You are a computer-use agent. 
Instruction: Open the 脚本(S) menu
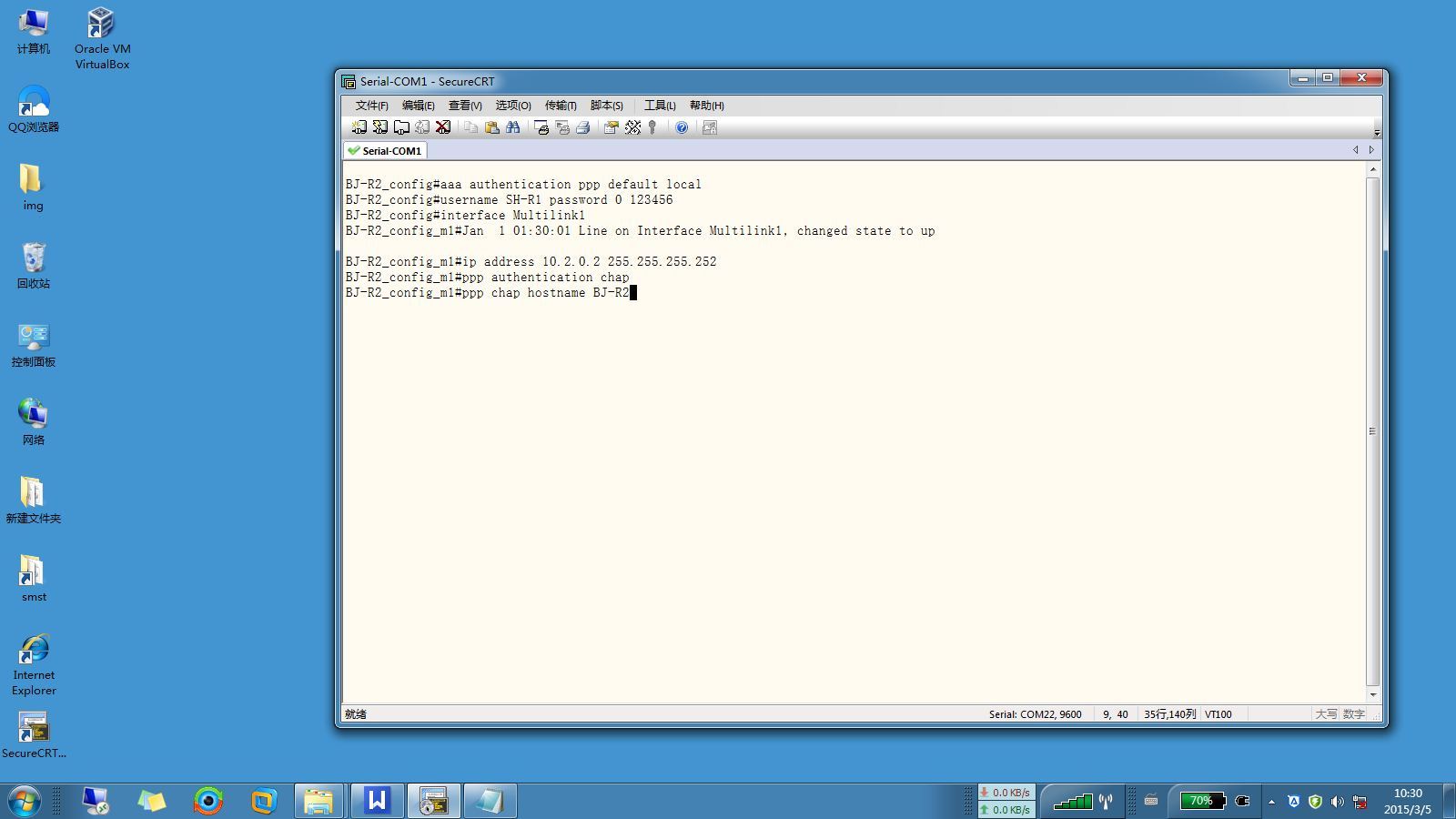(x=606, y=106)
